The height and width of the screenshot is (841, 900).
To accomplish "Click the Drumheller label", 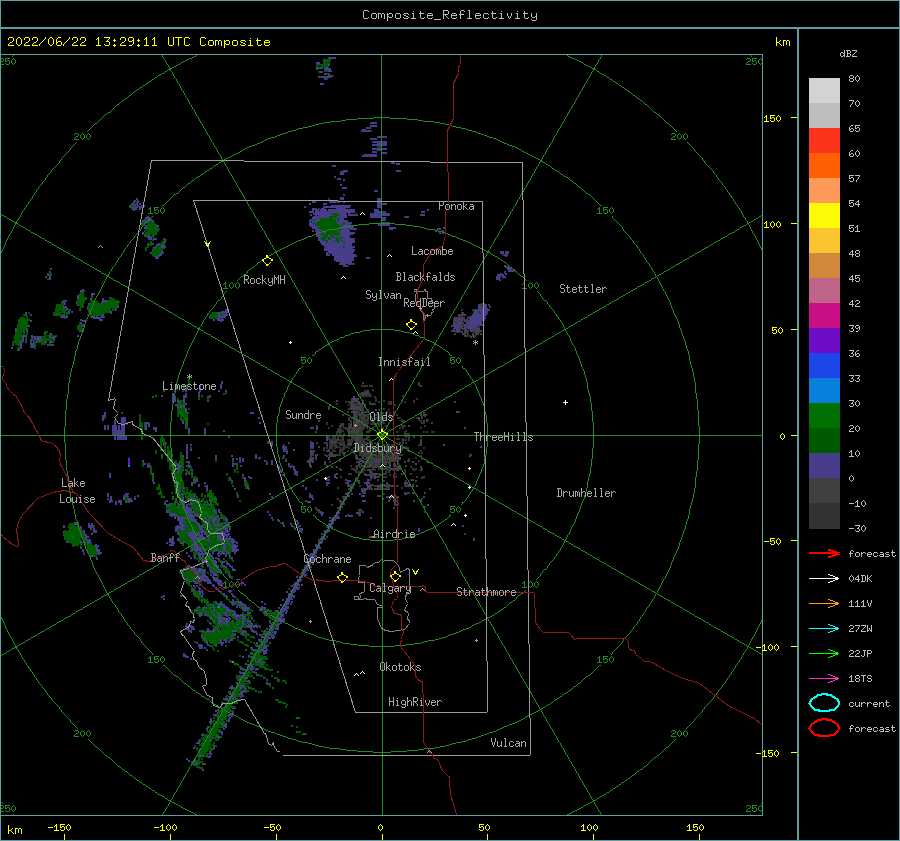I will 586,493.
